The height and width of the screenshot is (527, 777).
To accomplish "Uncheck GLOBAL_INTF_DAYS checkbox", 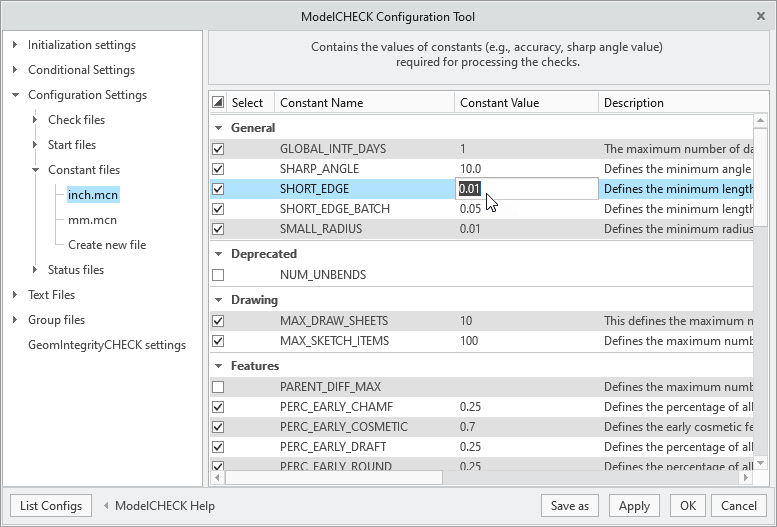I will click(x=218, y=149).
